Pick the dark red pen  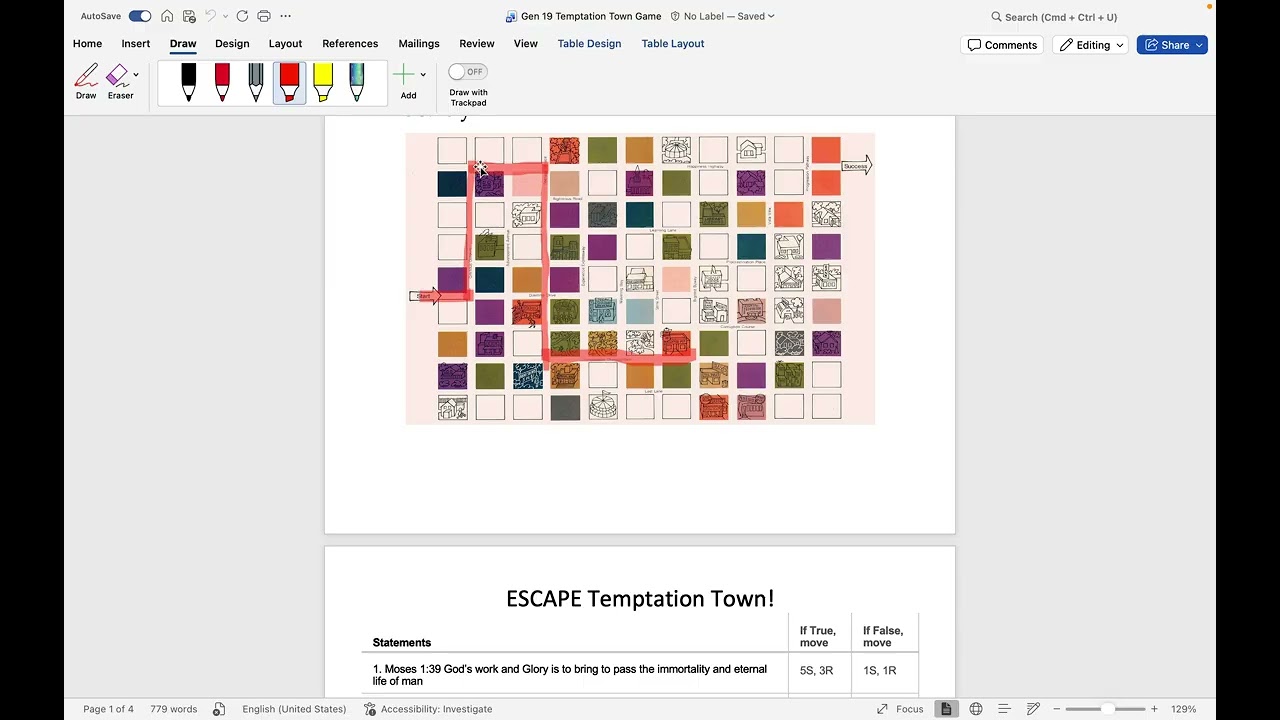click(x=222, y=82)
